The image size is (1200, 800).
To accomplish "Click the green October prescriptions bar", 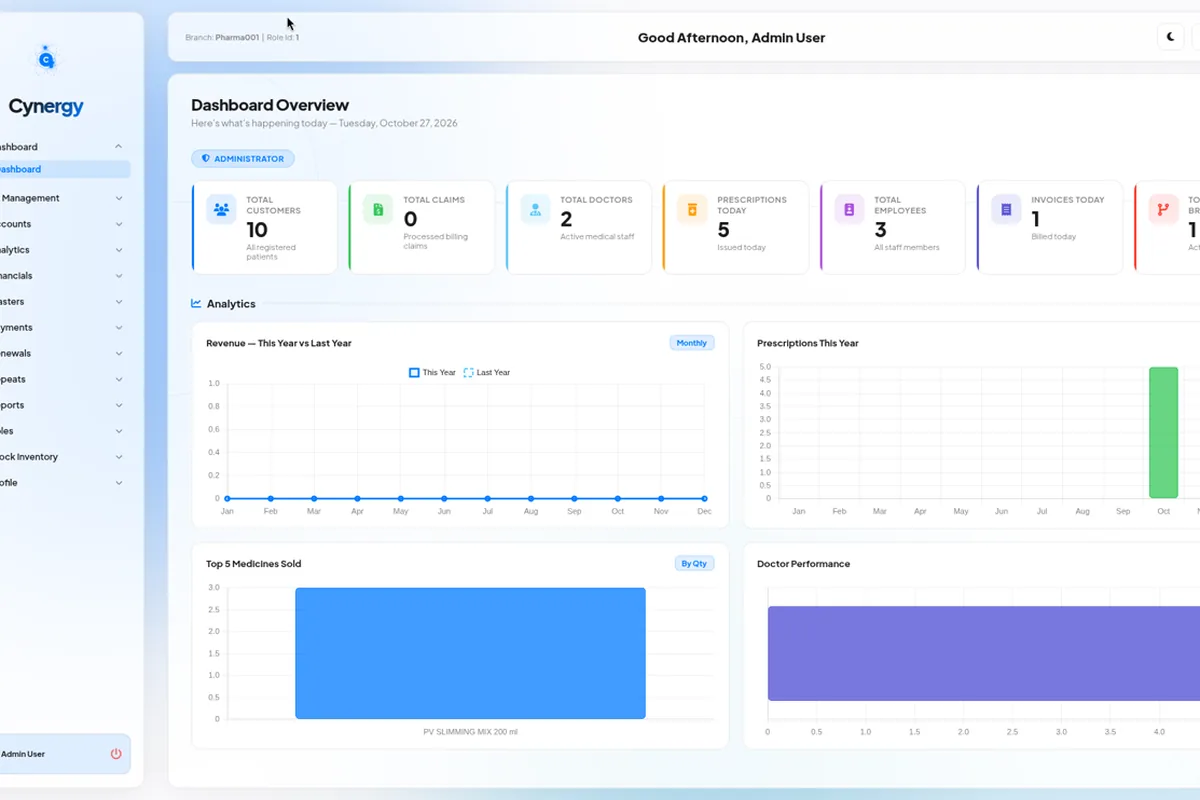I will (x=1163, y=432).
